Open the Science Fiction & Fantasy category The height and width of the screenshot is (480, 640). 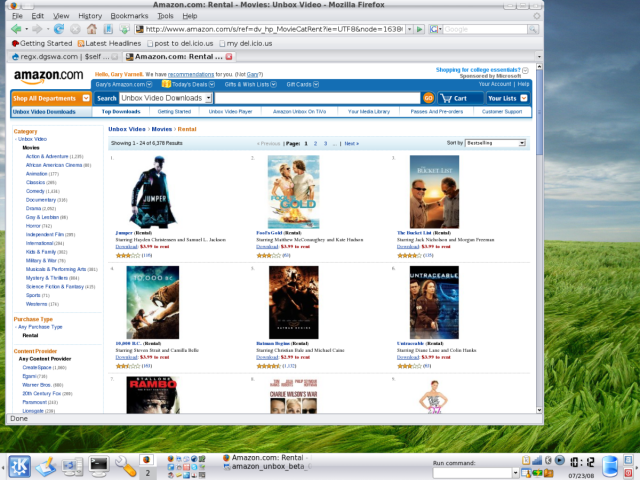point(55,287)
